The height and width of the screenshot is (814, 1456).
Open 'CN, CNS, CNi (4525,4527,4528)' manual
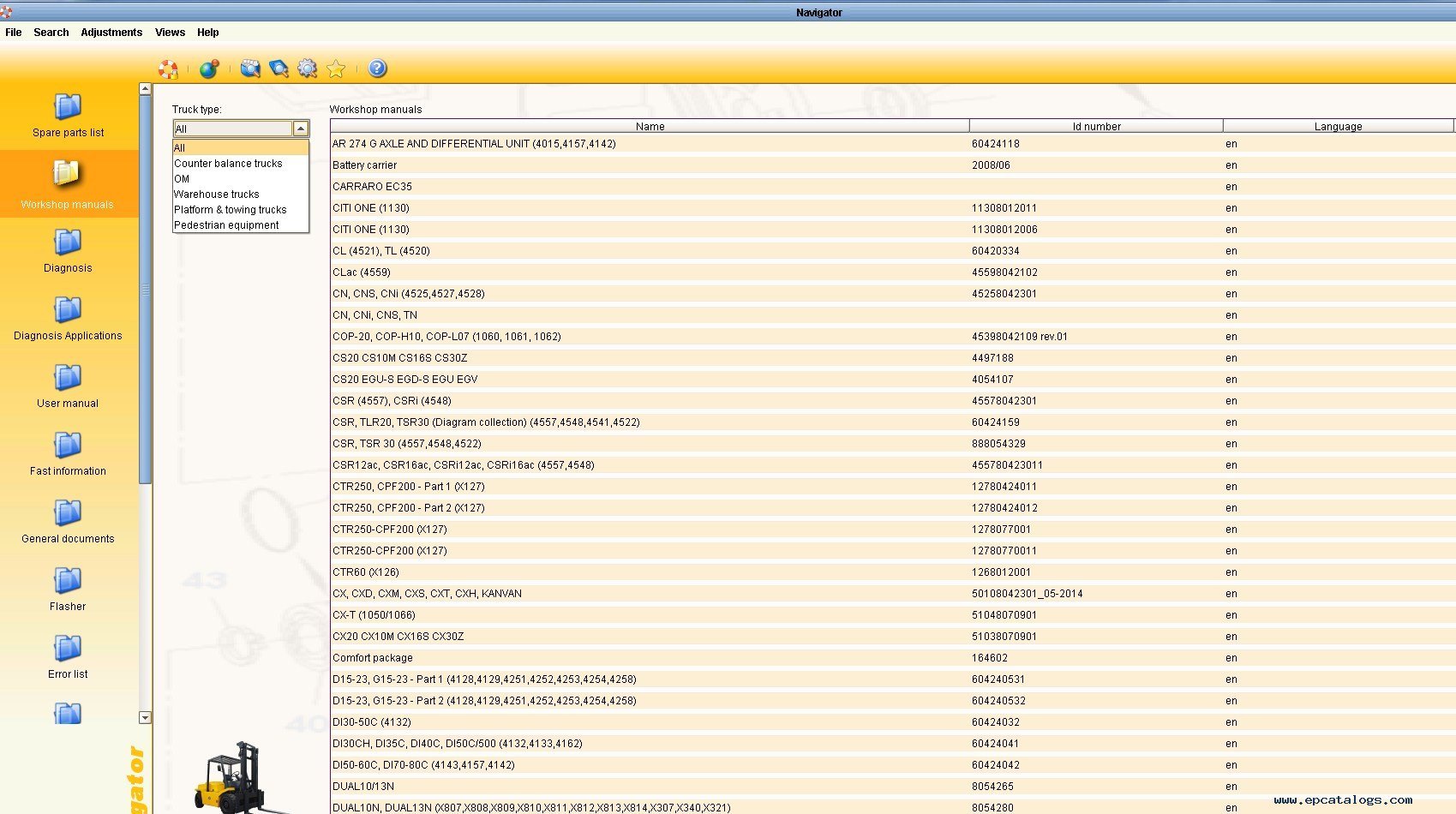(892, 294)
